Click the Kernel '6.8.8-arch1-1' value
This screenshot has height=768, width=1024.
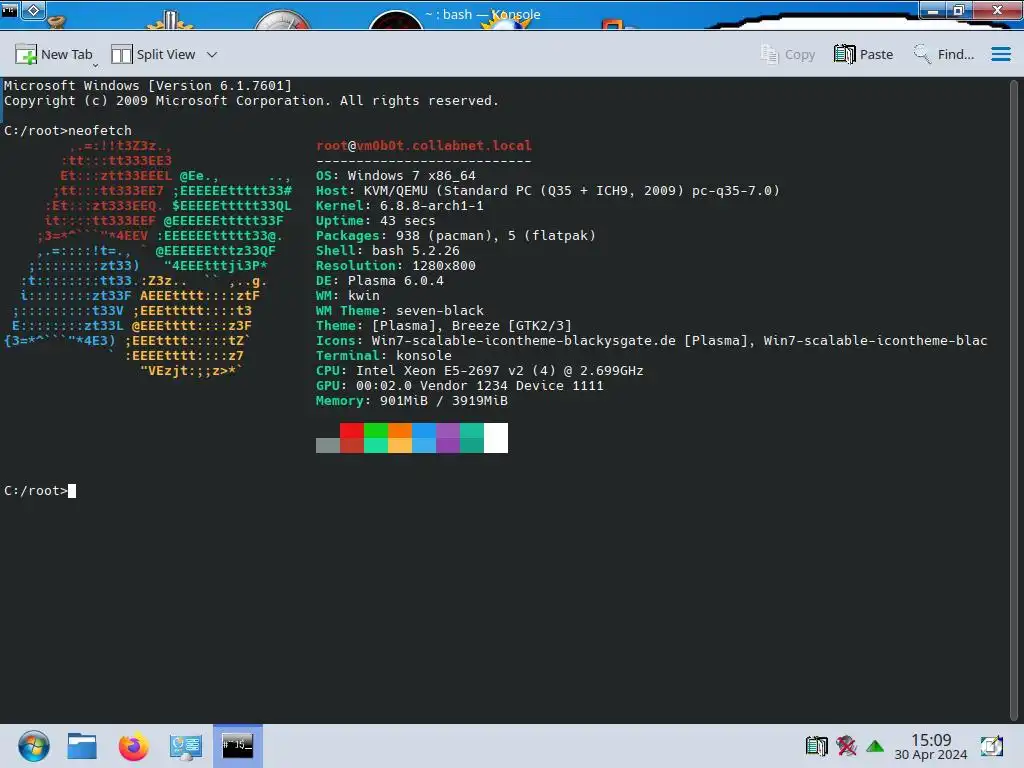tap(432, 206)
